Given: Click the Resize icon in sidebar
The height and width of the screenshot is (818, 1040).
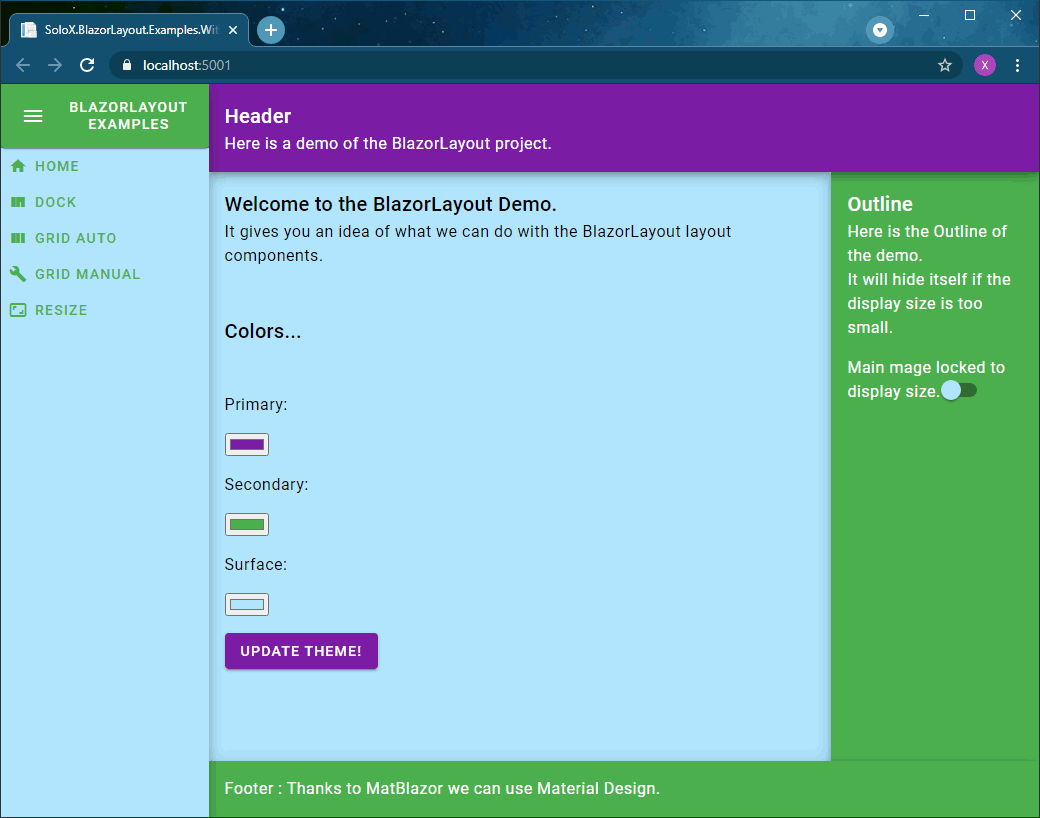Looking at the screenshot, I should (x=18, y=310).
